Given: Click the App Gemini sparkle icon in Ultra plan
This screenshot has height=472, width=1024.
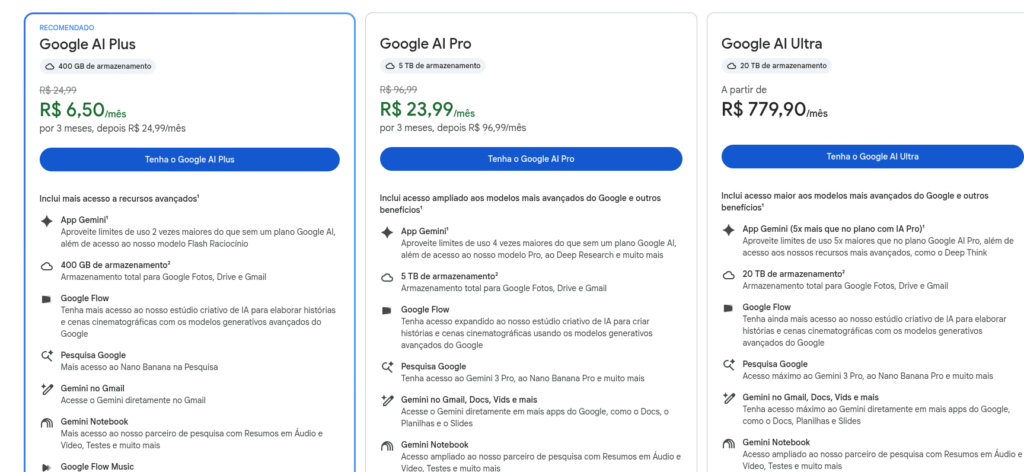Looking at the screenshot, I should pos(728,230).
